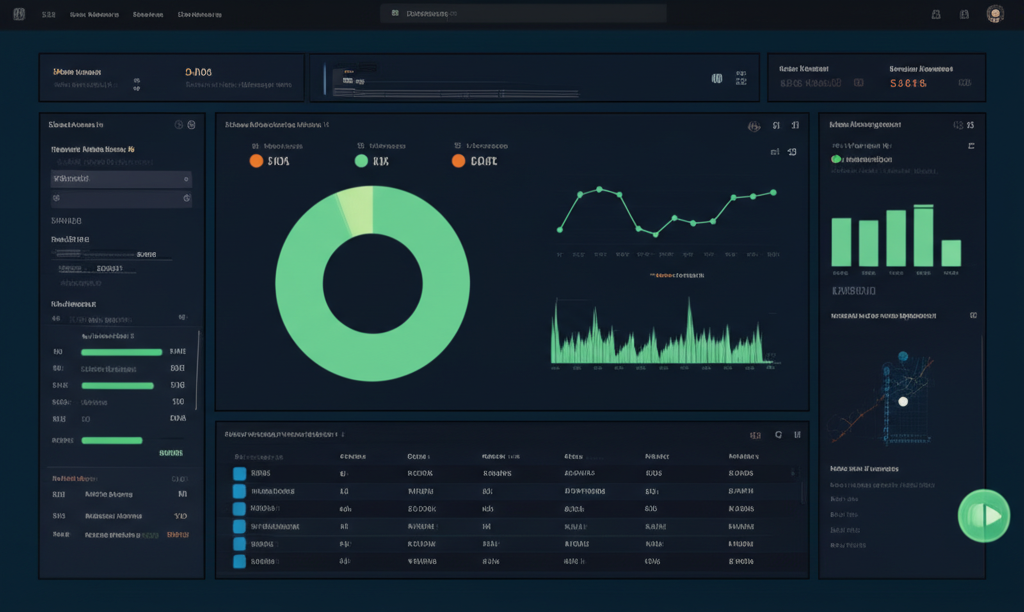
Task: Enable the green status toggle in the right panel
Action: [834, 158]
